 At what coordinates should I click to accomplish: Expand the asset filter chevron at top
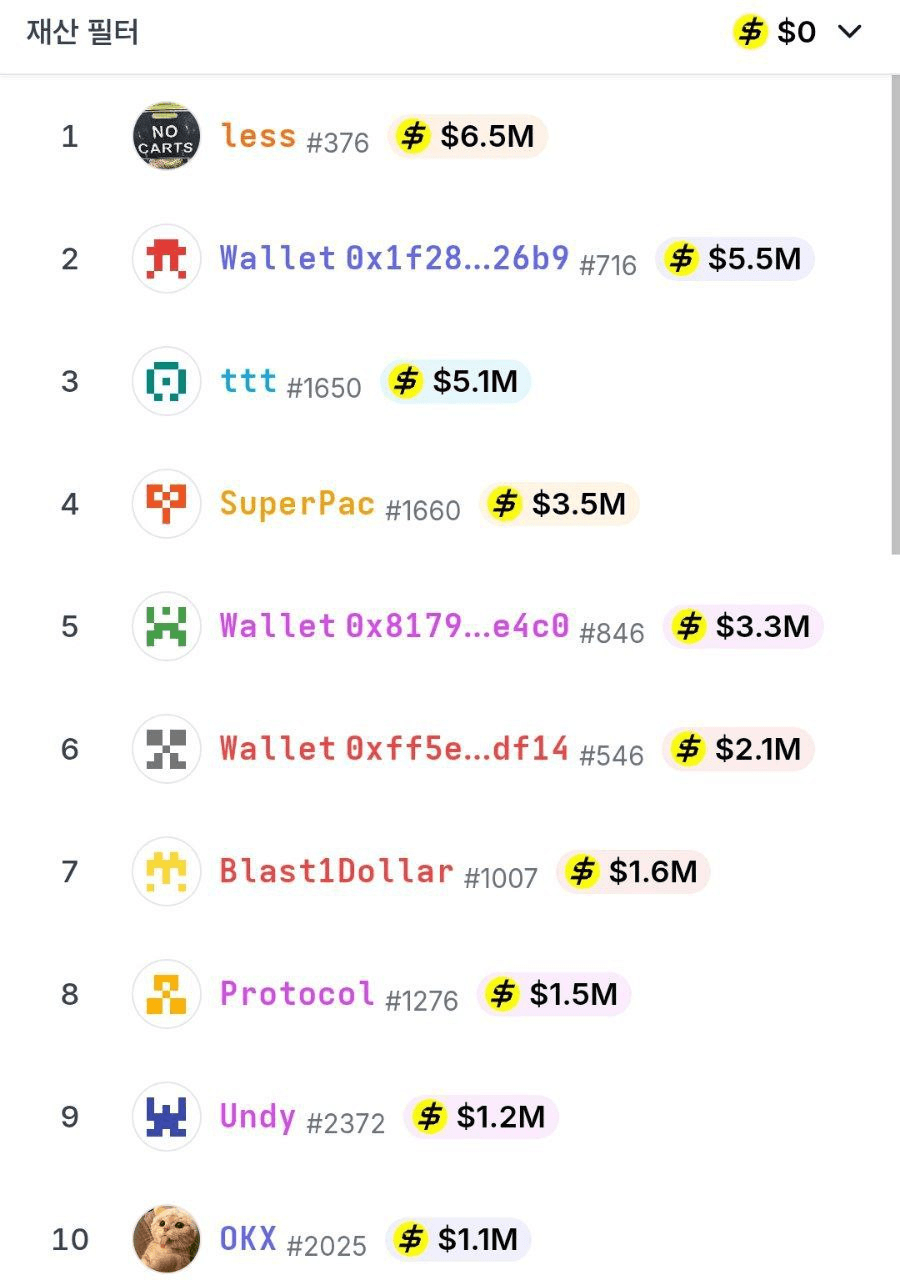click(x=849, y=32)
